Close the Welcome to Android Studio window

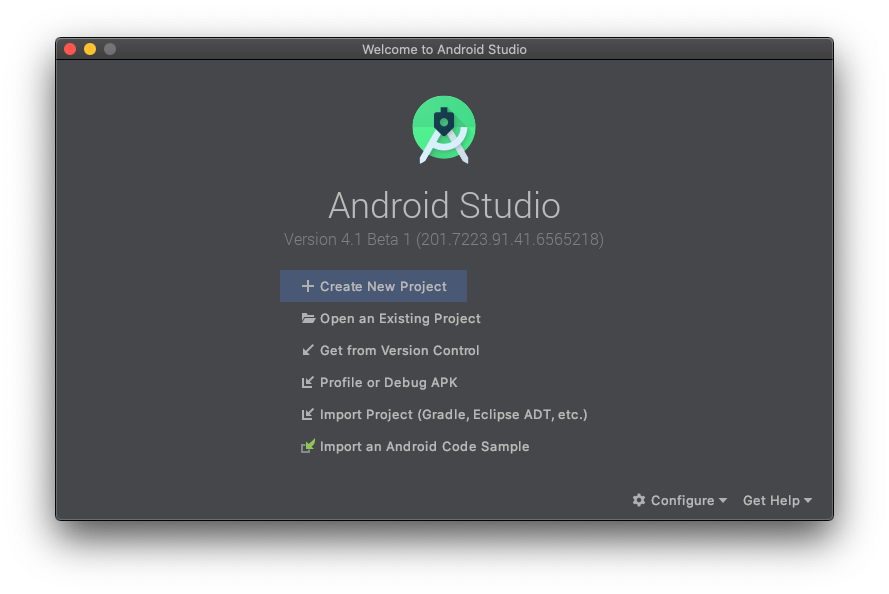coord(70,49)
